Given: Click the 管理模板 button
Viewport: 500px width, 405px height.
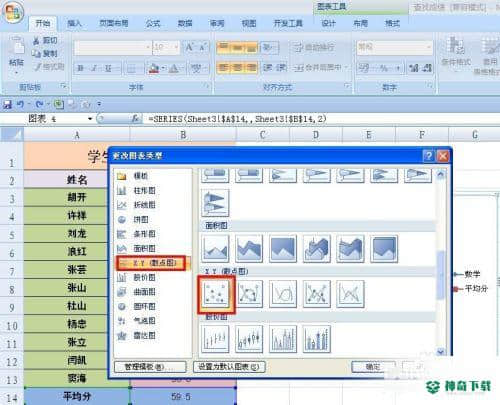Looking at the screenshot, I should click(150, 367).
